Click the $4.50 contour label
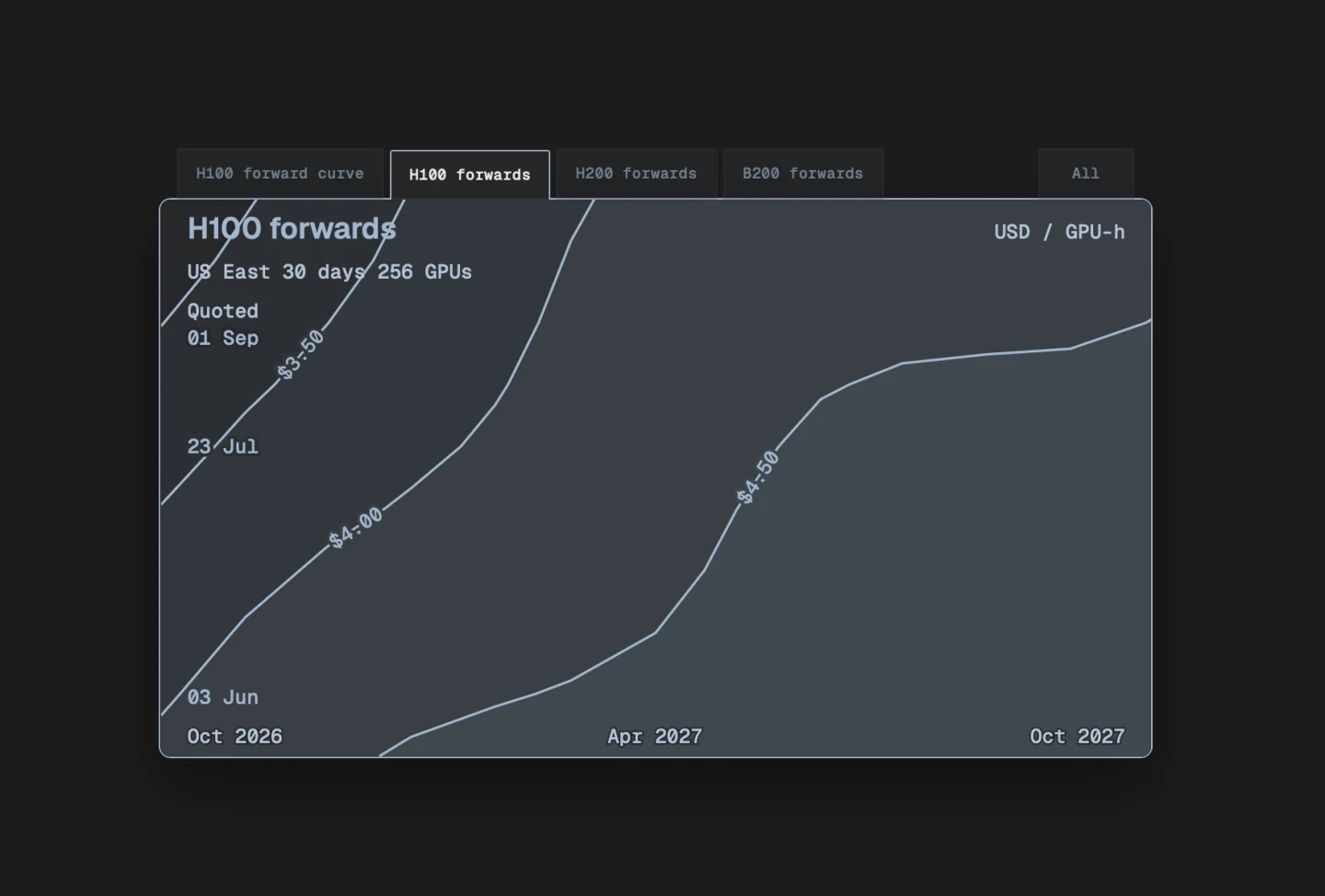 [758, 477]
